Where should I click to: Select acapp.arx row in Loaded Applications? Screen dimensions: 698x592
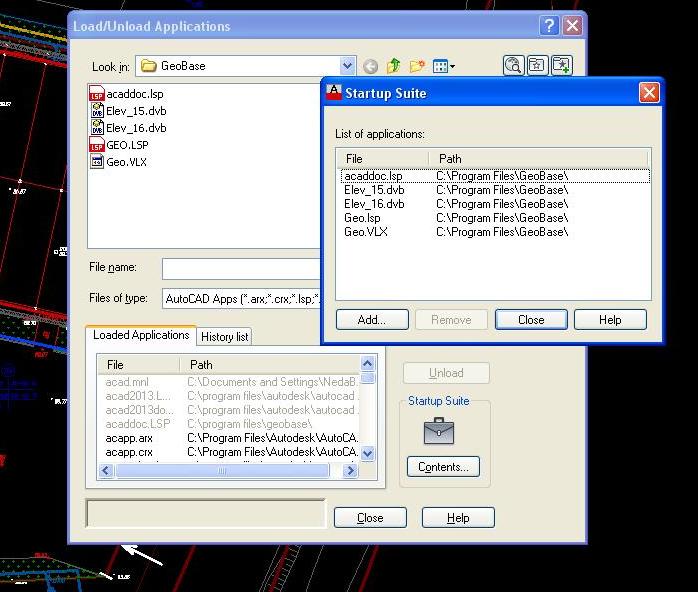[229, 438]
